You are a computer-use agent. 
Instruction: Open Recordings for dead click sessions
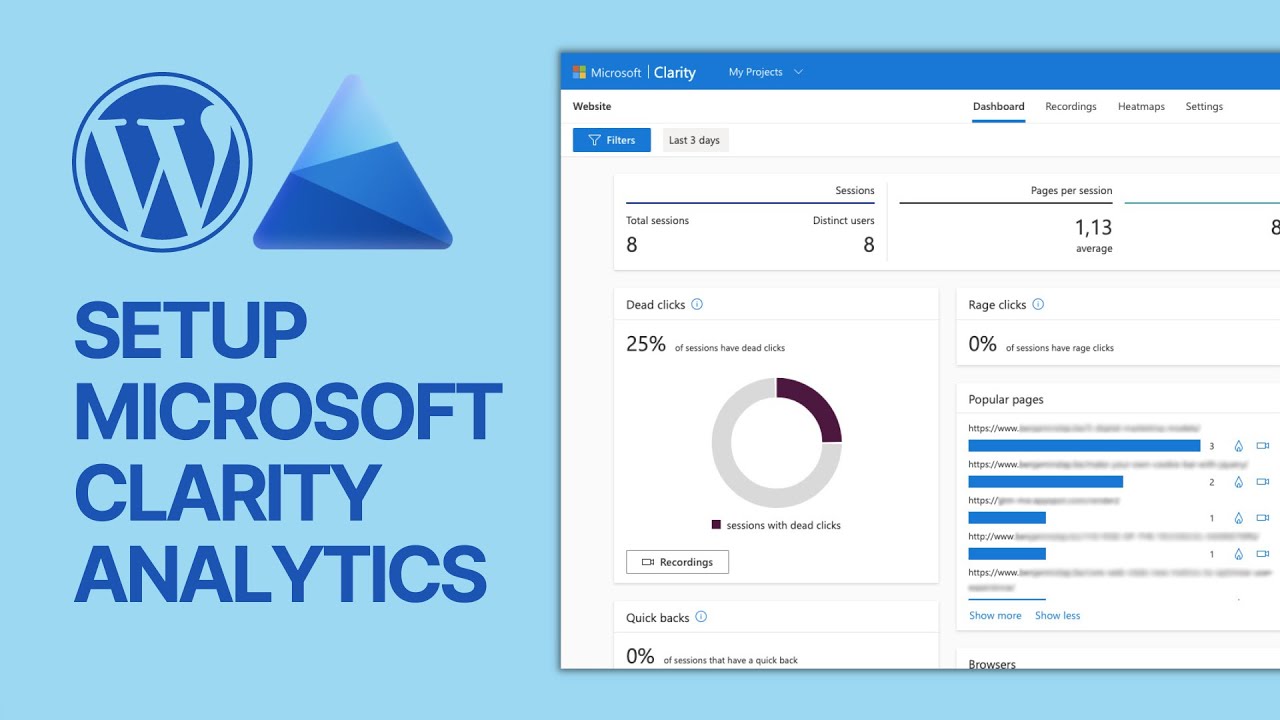click(x=677, y=562)
